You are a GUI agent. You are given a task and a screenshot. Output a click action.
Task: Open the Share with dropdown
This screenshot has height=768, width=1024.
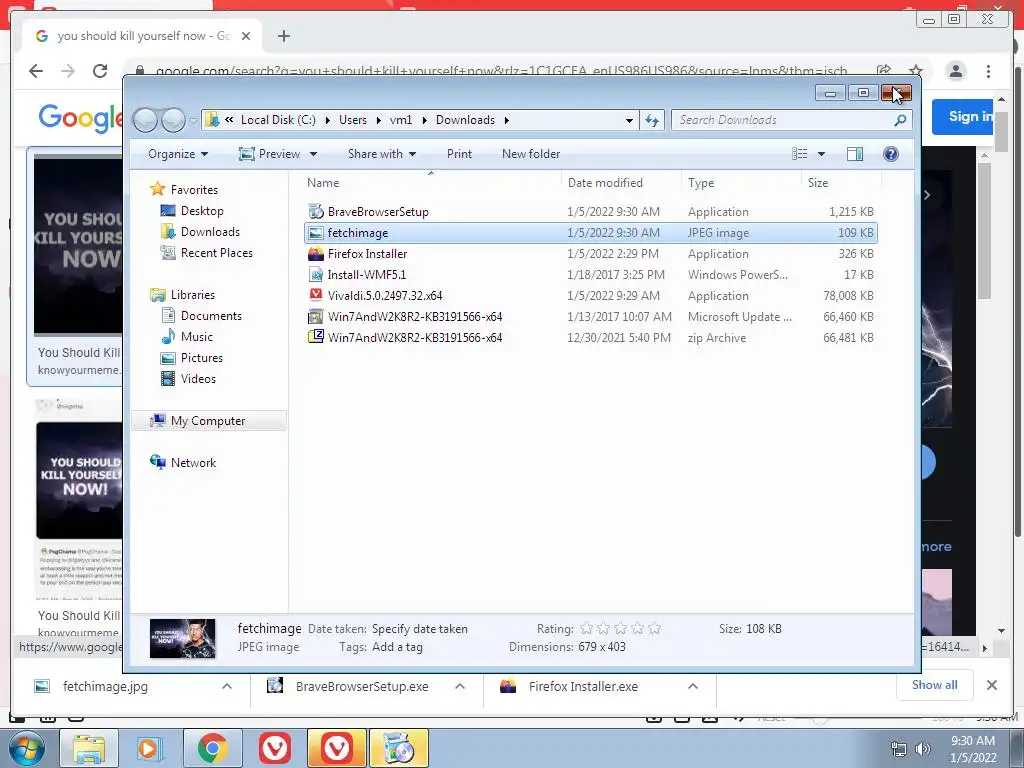click(381, 154)
